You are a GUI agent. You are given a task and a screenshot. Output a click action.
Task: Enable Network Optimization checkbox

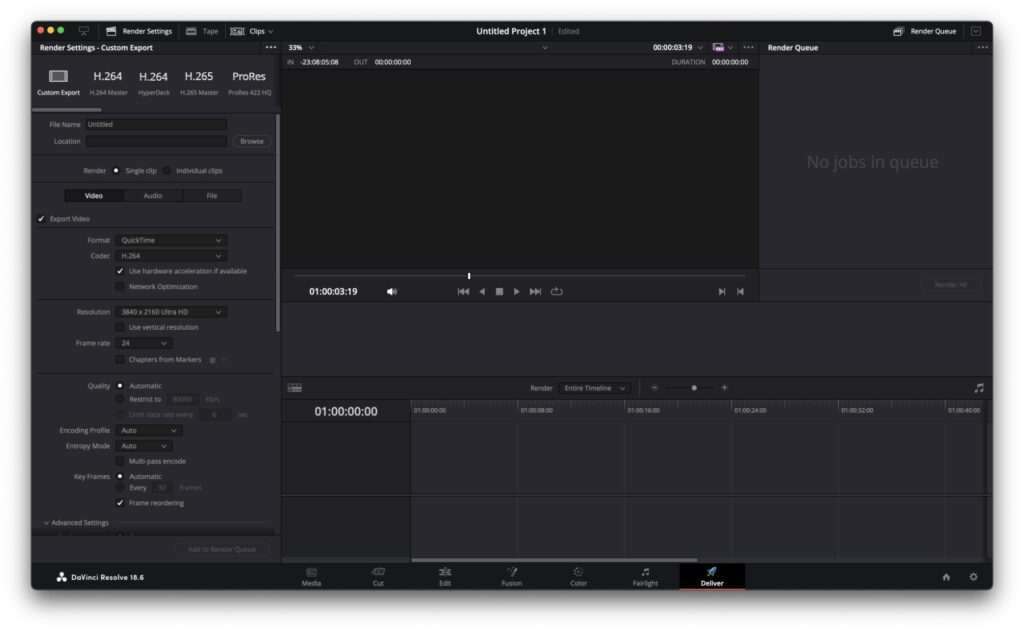click(120, 287)
